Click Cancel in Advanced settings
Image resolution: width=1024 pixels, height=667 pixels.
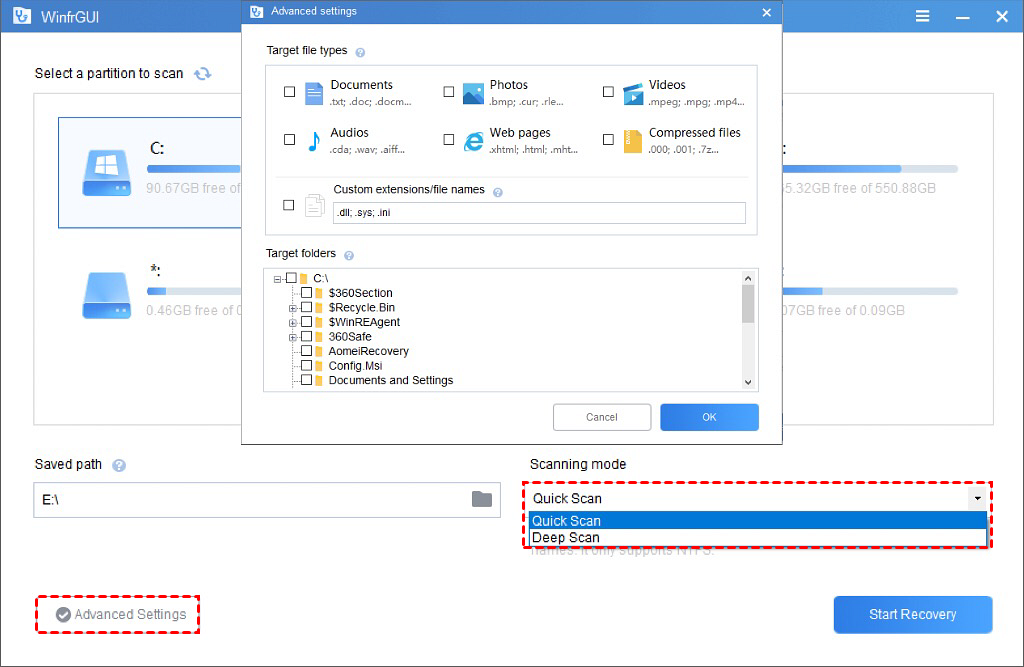(x=601, y=417)
